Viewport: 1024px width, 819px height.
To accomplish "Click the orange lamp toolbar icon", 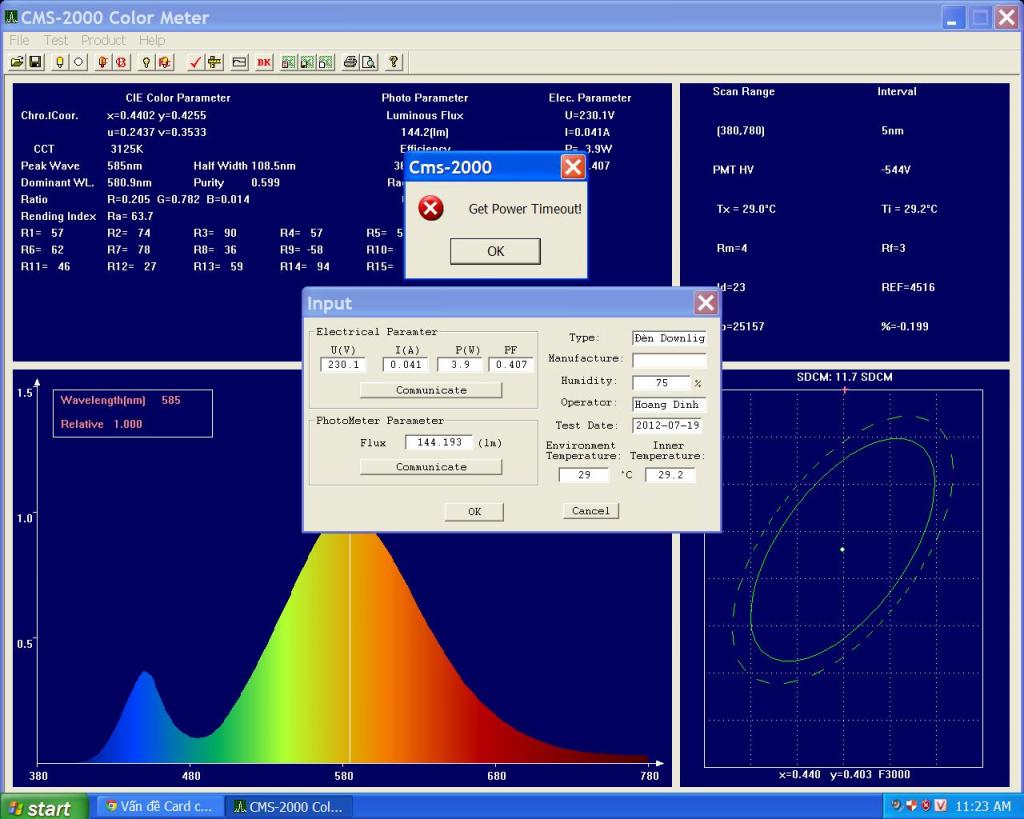I will [103, 62].
